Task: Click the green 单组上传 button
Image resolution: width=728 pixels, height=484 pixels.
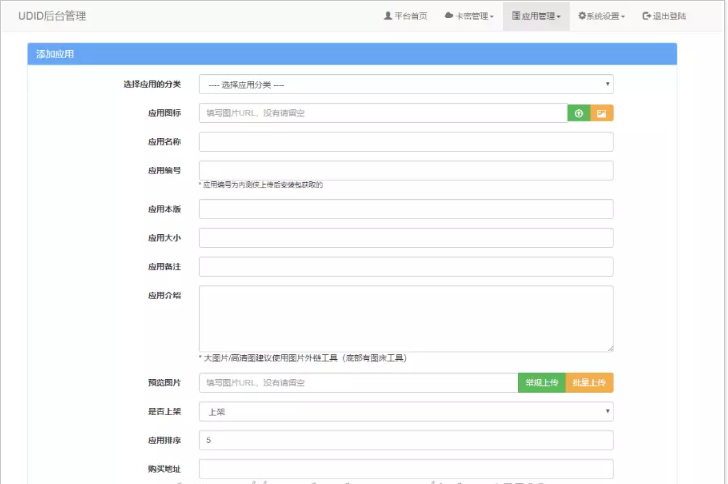Action: click(x=542, y=383)
